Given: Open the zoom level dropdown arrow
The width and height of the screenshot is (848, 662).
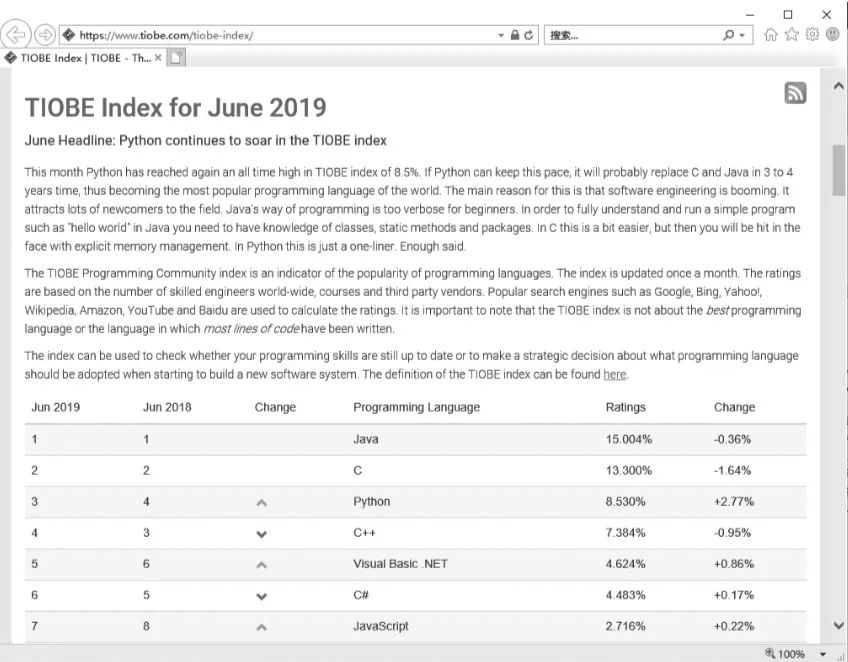Looking at the screenshot, I should [823, 654].
